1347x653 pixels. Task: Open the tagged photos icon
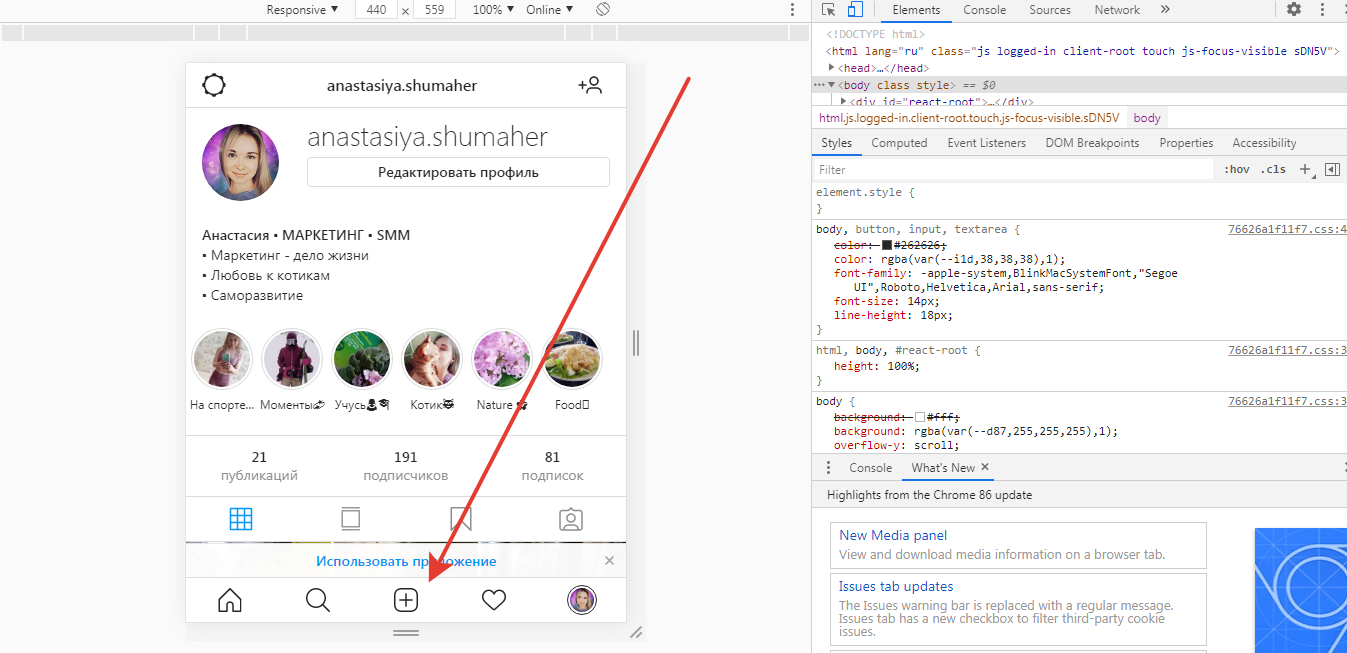571,519
